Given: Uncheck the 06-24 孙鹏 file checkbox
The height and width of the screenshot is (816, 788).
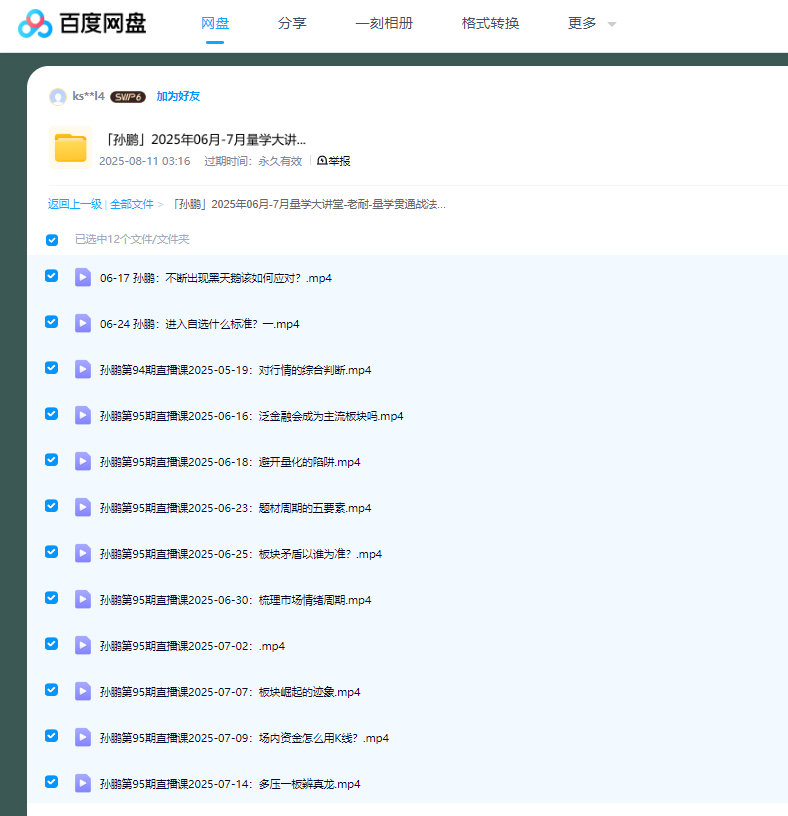Looking at the screenshot, I should [52, 322].
